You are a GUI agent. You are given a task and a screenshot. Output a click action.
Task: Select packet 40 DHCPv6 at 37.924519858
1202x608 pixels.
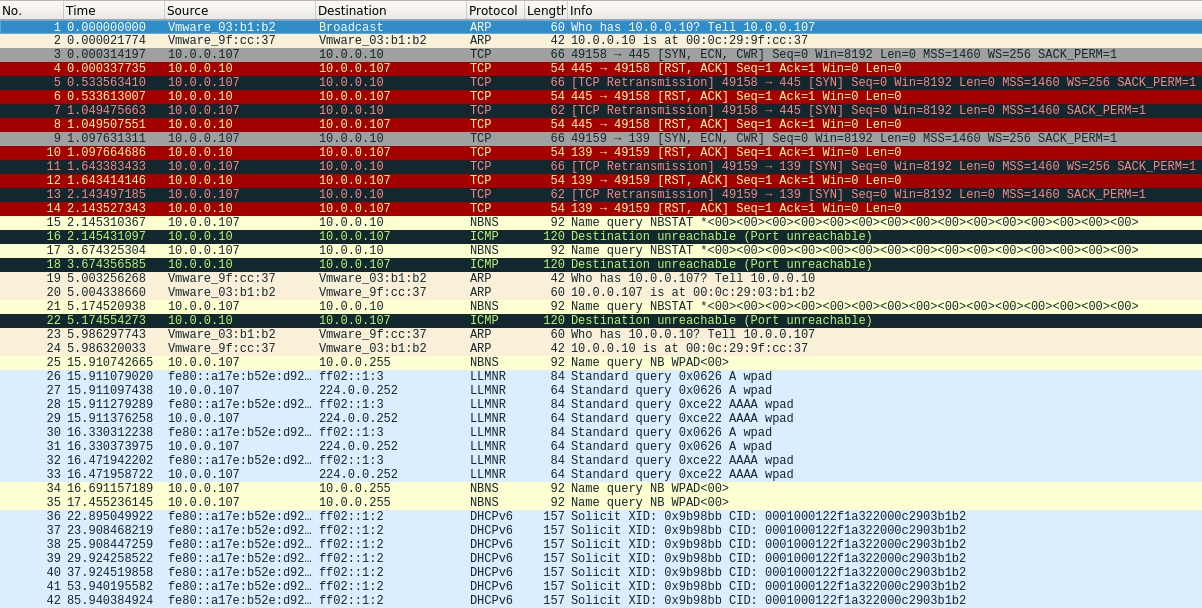tap(601, 573)
